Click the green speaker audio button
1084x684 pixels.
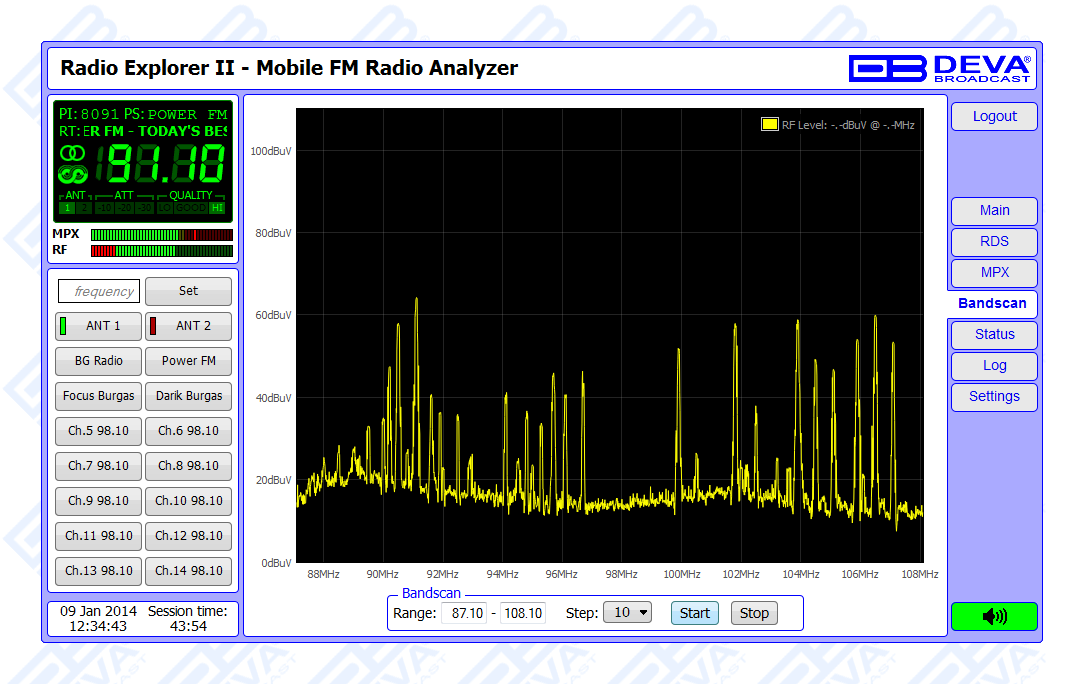994,616
